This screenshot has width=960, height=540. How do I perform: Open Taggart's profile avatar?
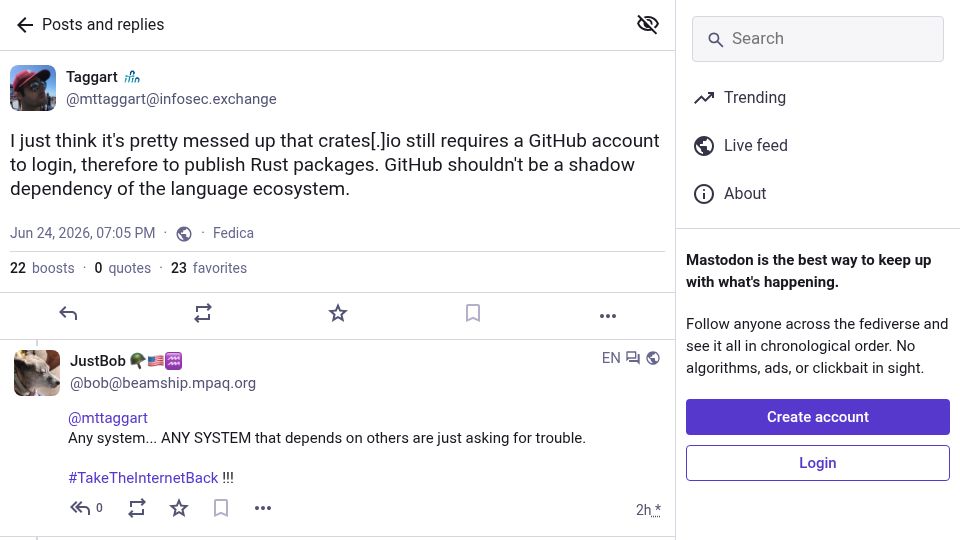tap(33, 88)
